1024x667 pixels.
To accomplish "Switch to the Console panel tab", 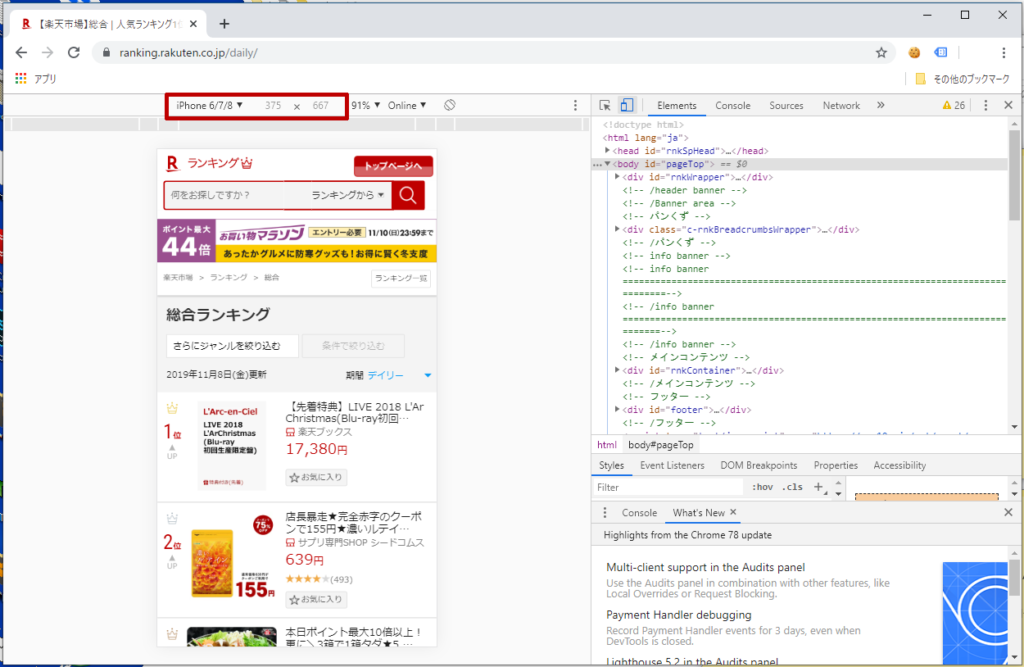I will pyautogui.click(x=733, y=105).
